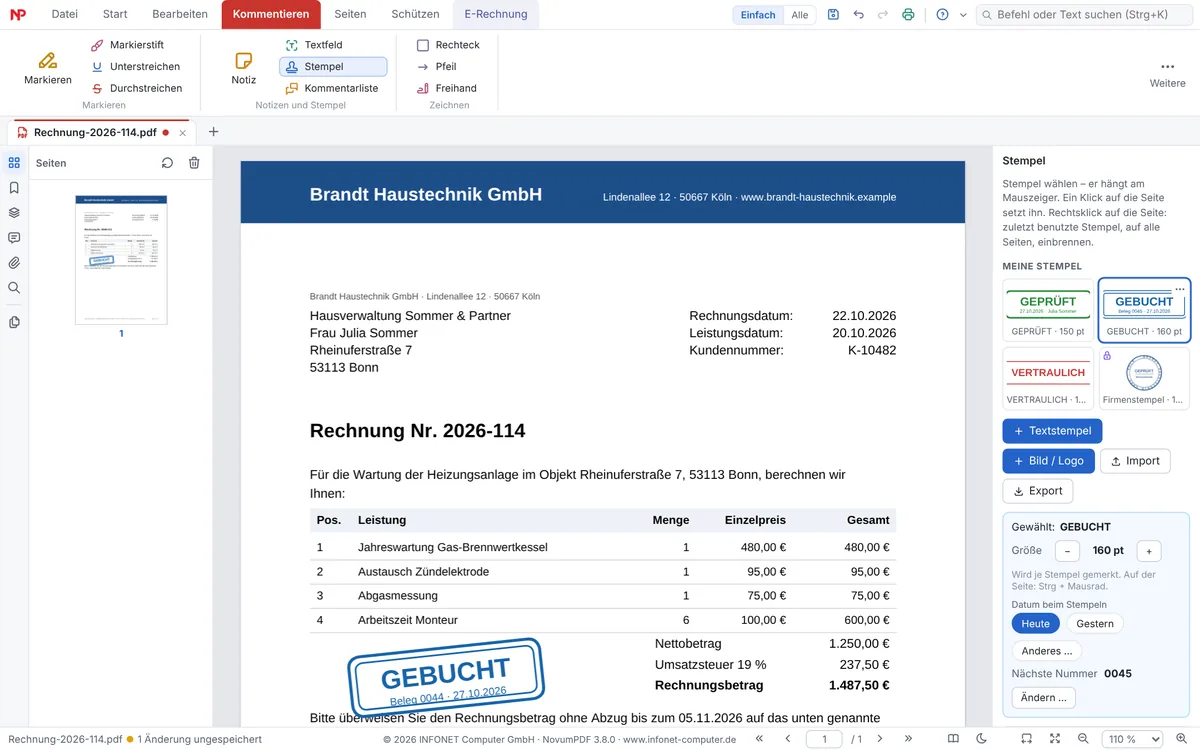Click the copy pages sidebar icon

click(x=14, y=322)
